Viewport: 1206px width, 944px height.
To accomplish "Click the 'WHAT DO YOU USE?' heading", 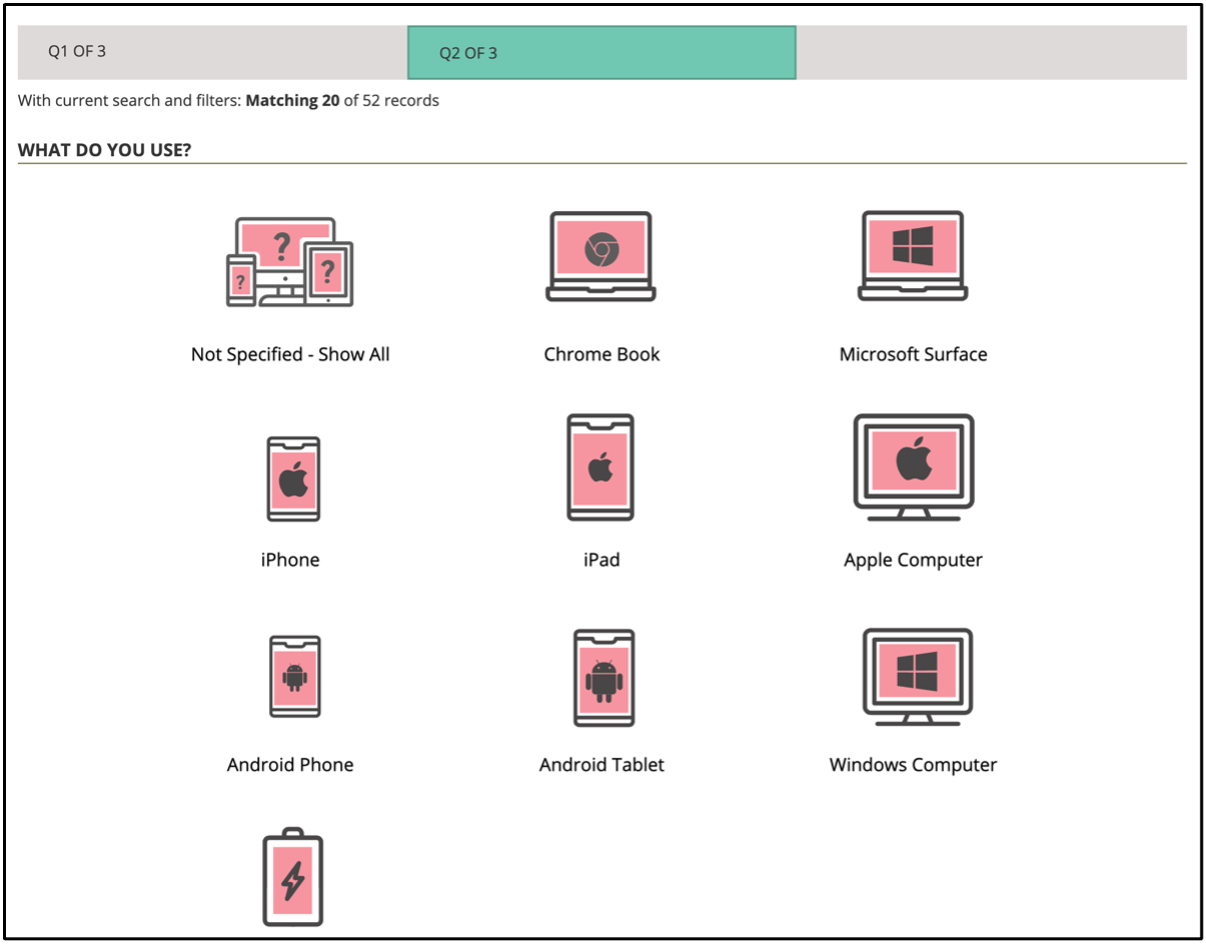I will tap(105, 150).
